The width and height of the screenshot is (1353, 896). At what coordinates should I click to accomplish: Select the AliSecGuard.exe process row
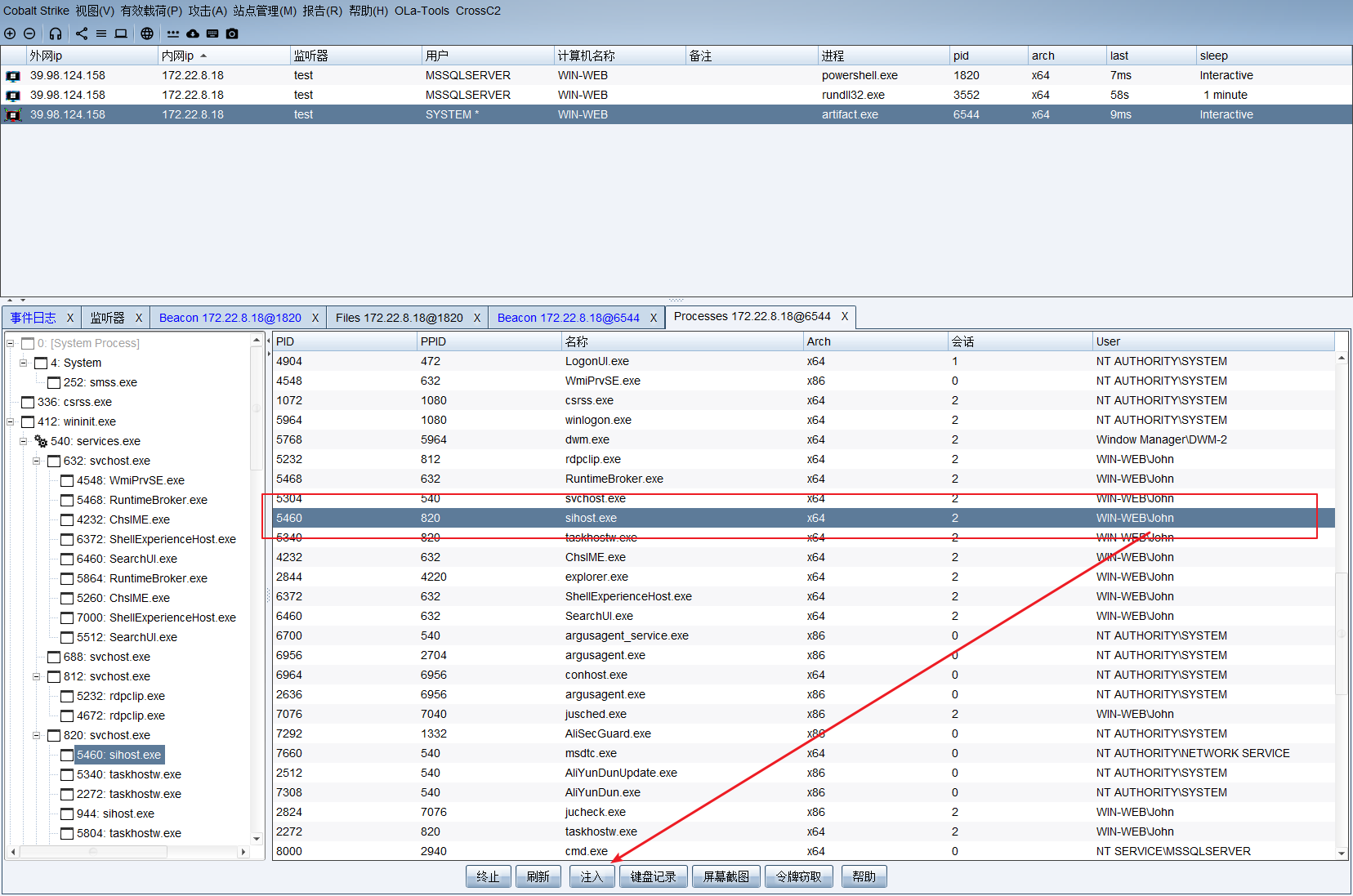point(804,733)
